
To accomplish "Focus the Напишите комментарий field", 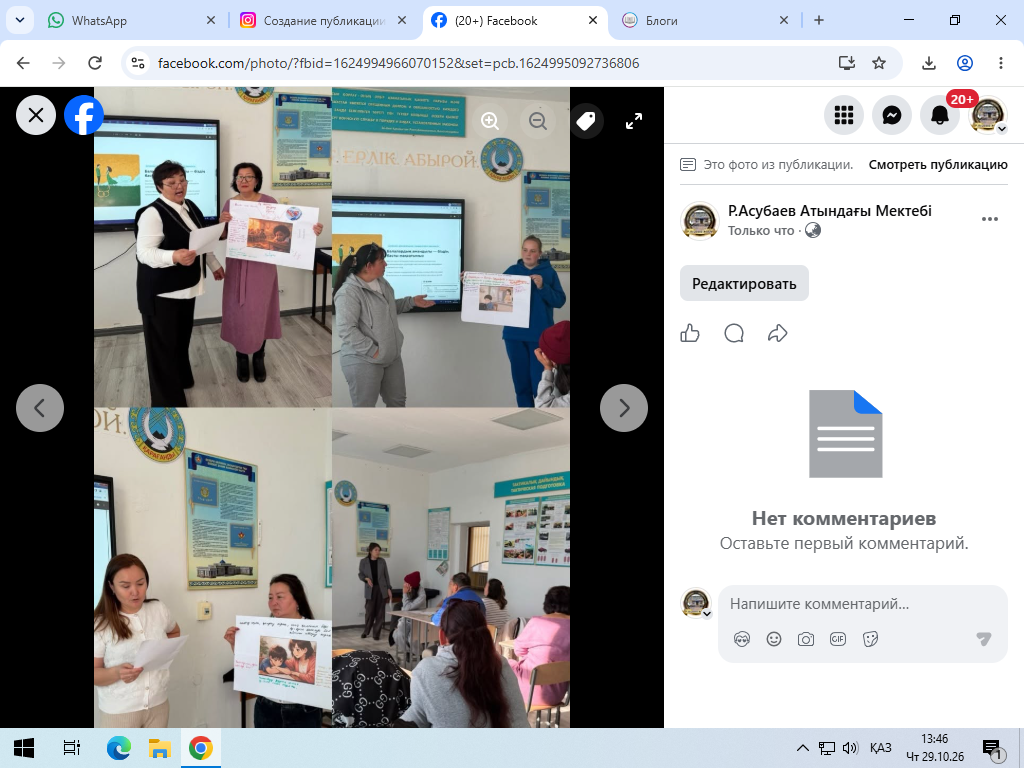I will [862, 604].
